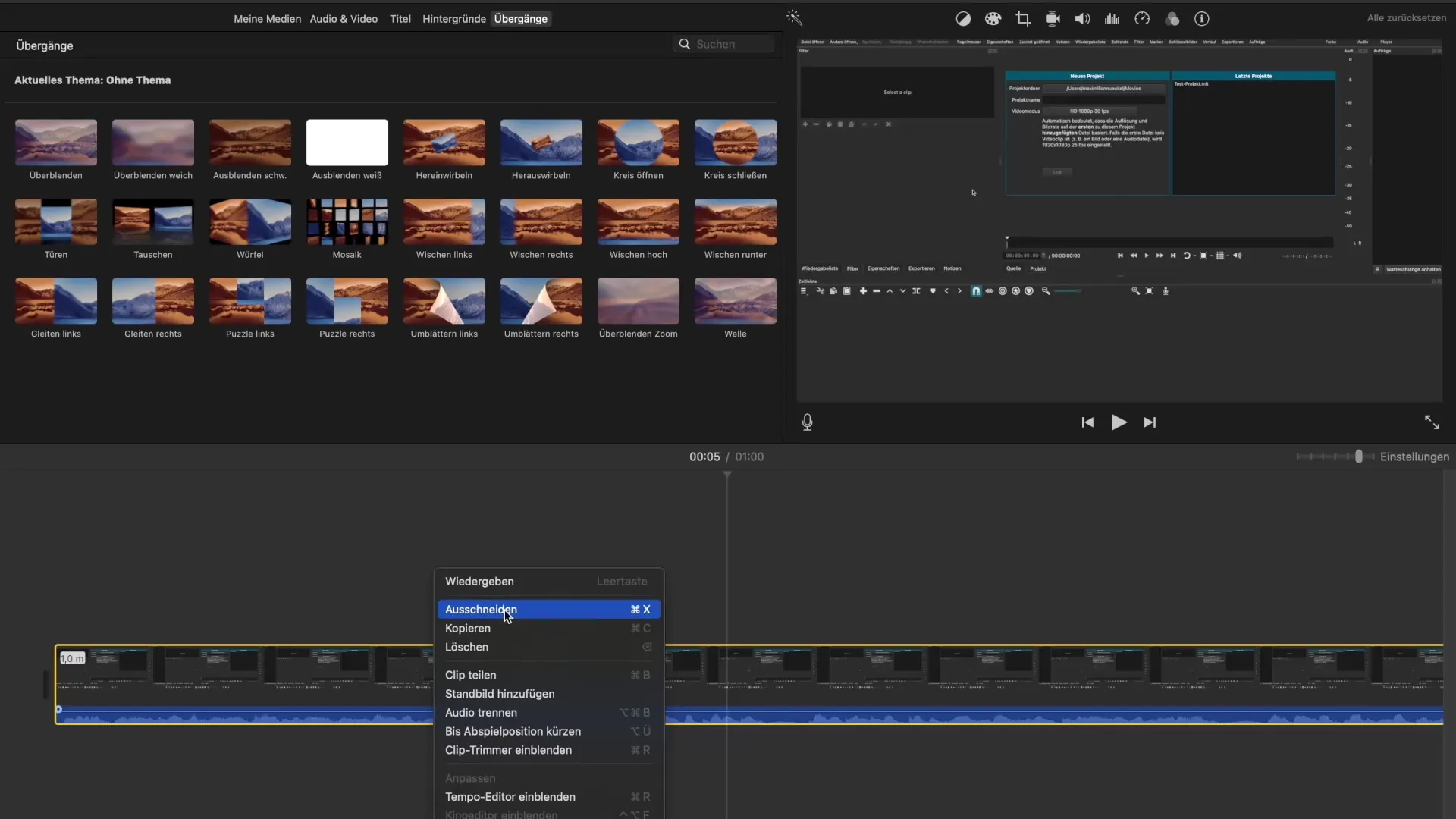Select the Gleiten links transition
The height and width of the screenshot is (819, 1456).
coord(56,301)
